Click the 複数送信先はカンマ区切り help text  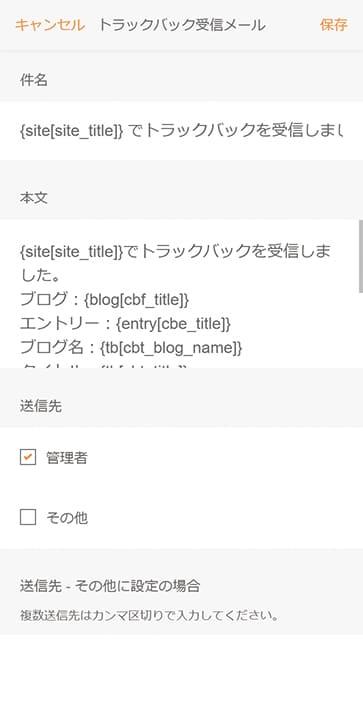(149, 615)
